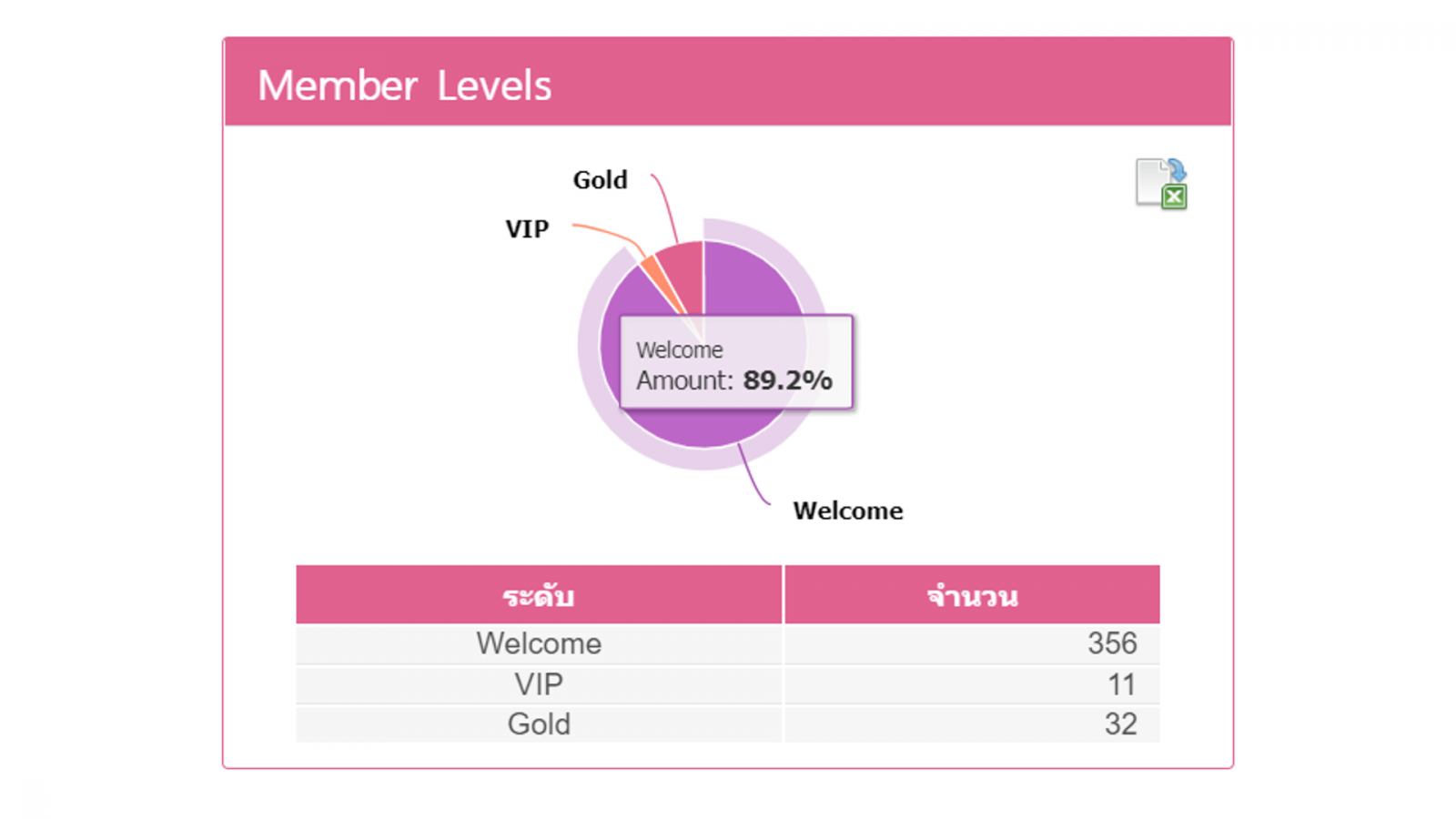
Task: Click the 32 count cell
Action: pyautogui.click(x=972, y=724)
